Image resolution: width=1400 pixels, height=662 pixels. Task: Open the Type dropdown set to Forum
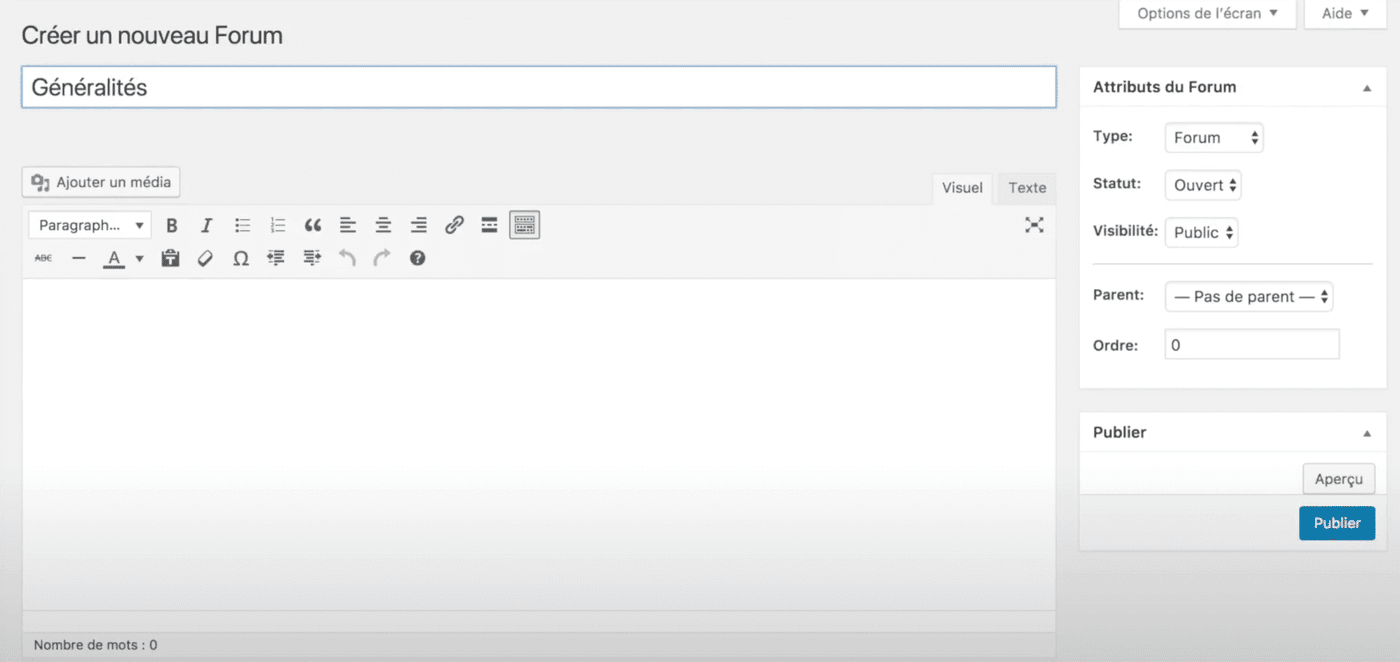click(1214, 138)
